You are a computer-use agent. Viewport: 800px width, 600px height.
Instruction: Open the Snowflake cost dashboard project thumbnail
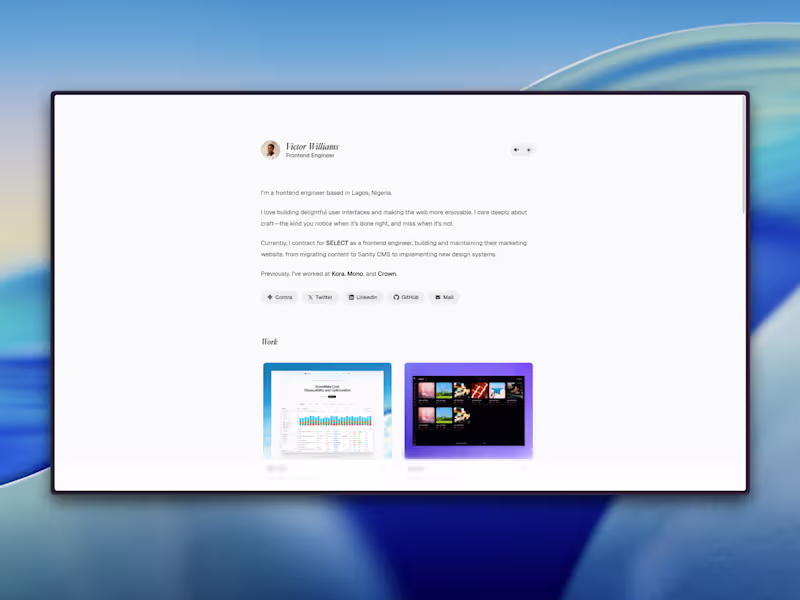click(x=328, y=411)
